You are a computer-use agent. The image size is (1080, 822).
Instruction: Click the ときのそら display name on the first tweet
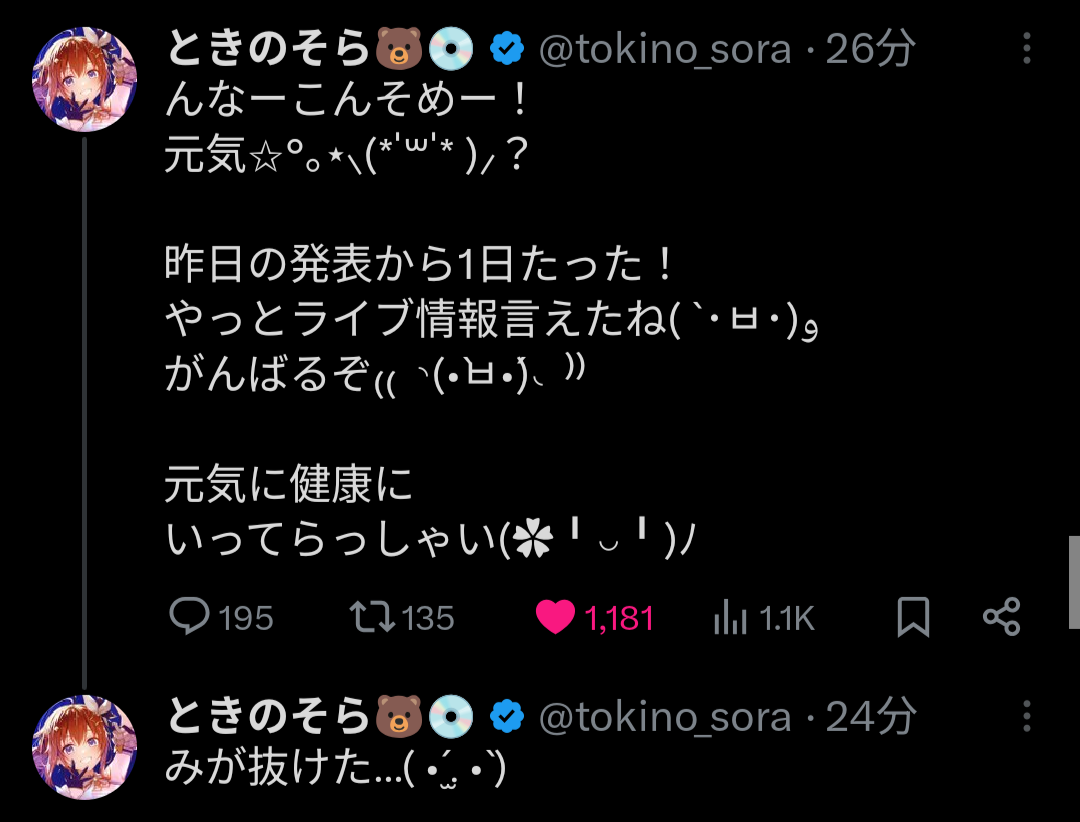point(268,48)
